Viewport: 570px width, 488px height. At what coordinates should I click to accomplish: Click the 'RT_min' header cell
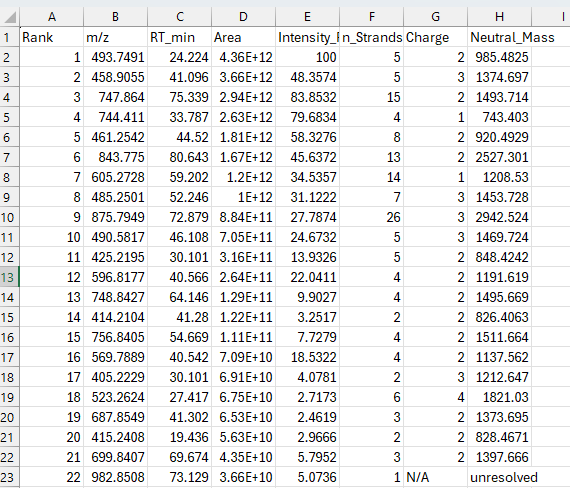pos(180,37)
